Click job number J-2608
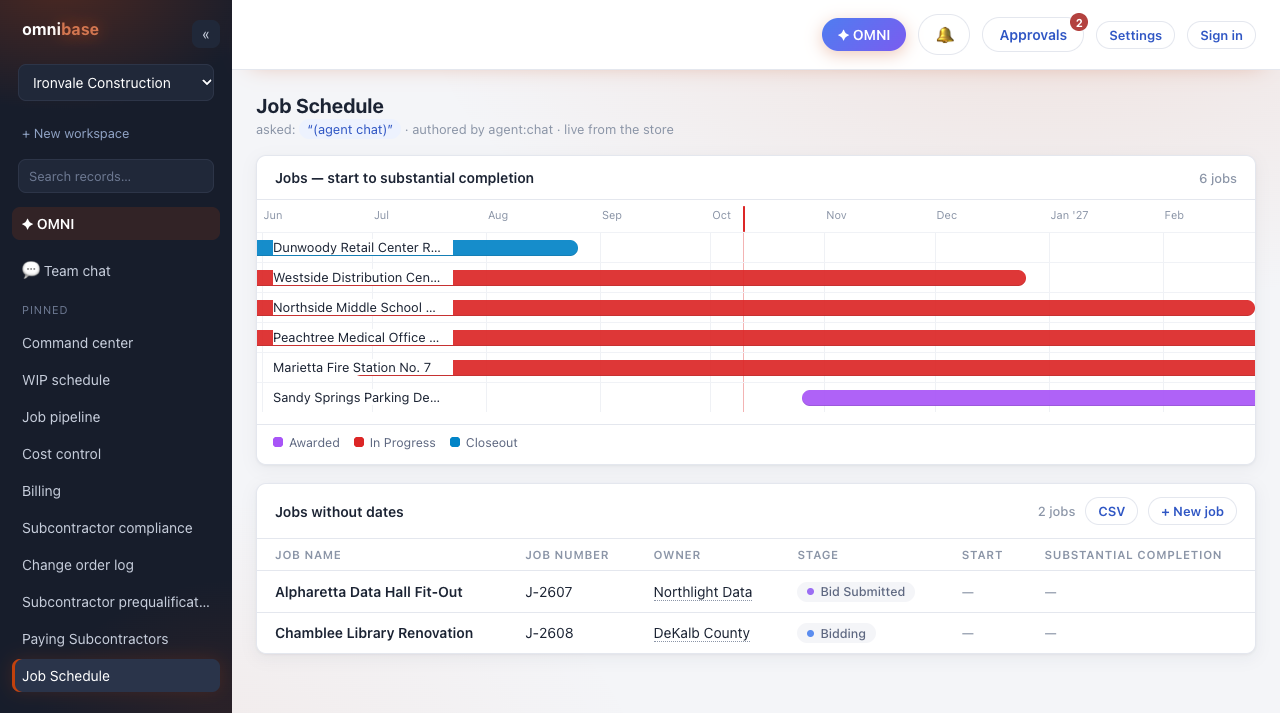Viewport: 1280px width, 713px height. [549, 633]
